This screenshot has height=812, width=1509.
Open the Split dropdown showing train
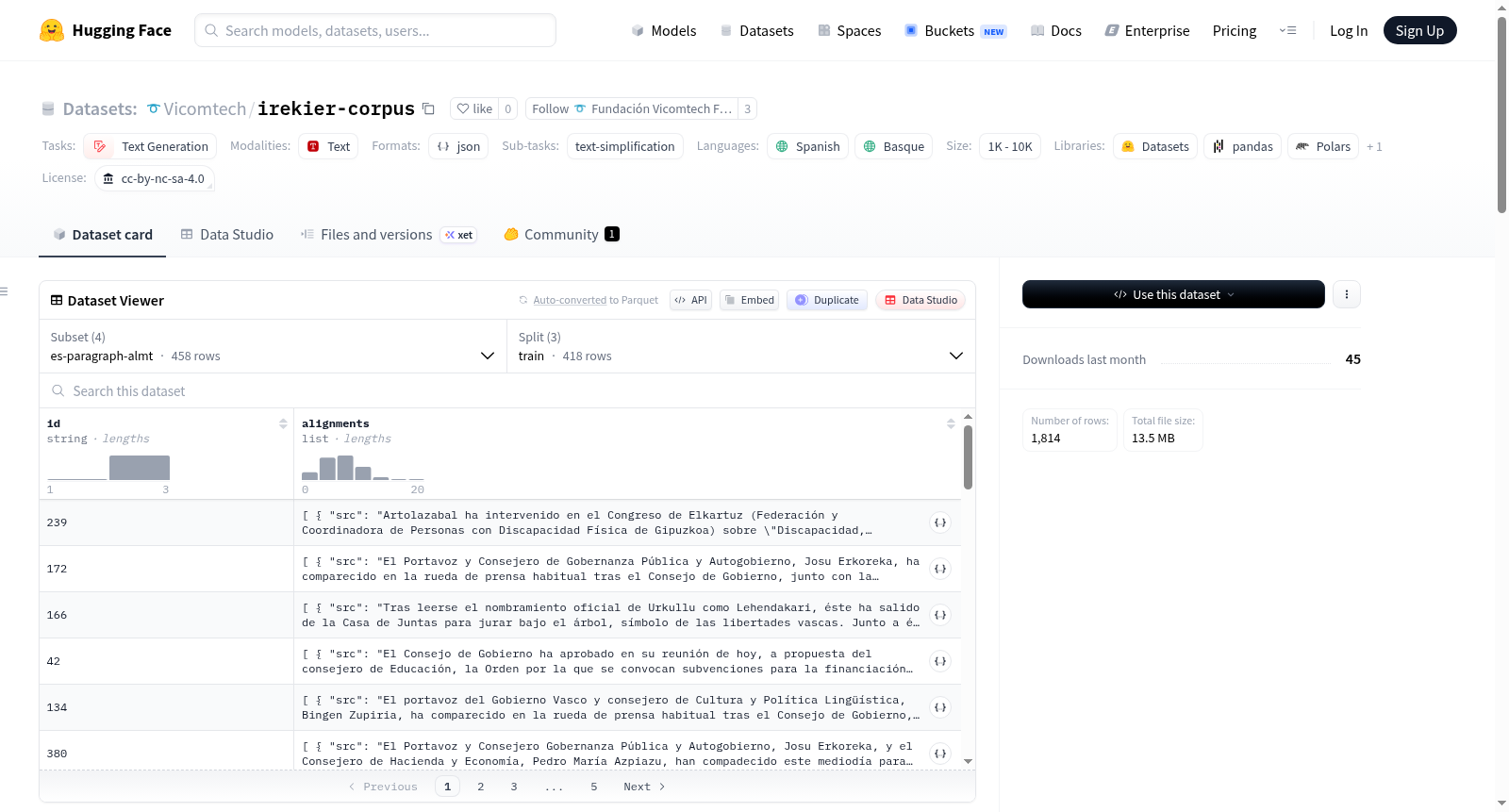740,346
